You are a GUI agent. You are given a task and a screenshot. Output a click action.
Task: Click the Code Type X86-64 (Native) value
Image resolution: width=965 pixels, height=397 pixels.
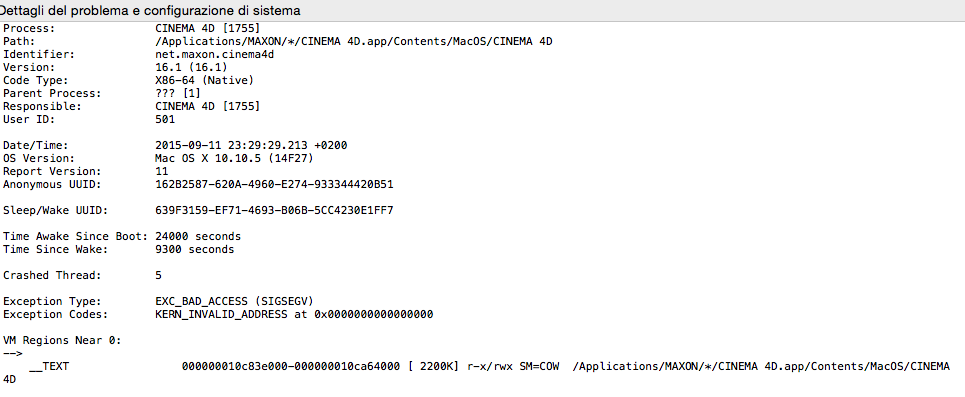click(204, 80)
